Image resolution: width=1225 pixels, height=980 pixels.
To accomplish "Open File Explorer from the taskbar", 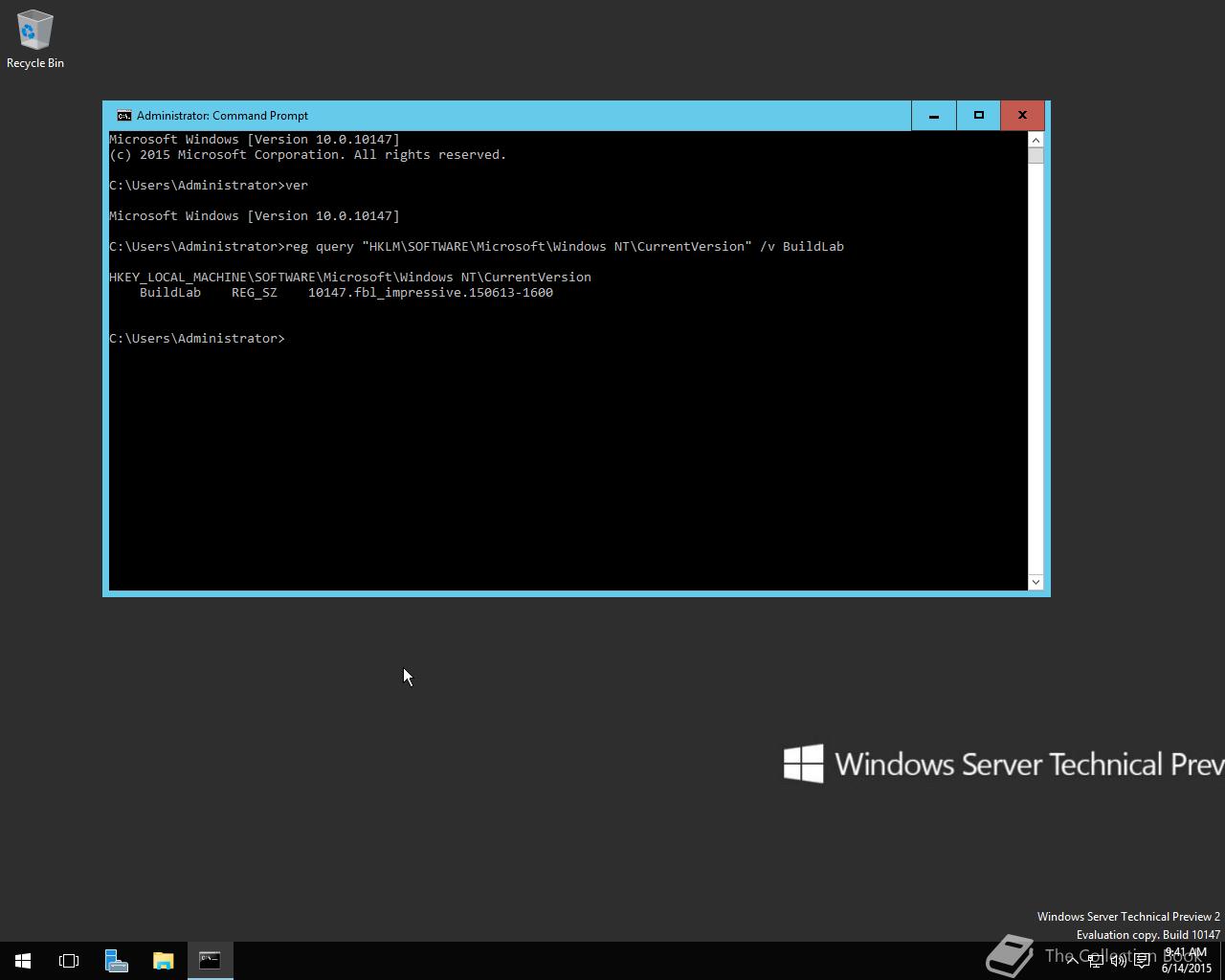I will [163, 961].
